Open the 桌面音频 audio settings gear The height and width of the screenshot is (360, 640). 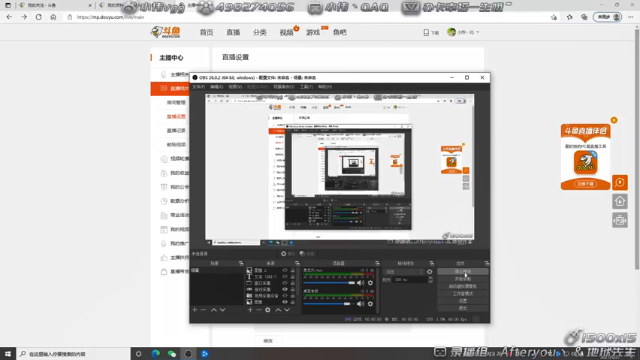370,304
